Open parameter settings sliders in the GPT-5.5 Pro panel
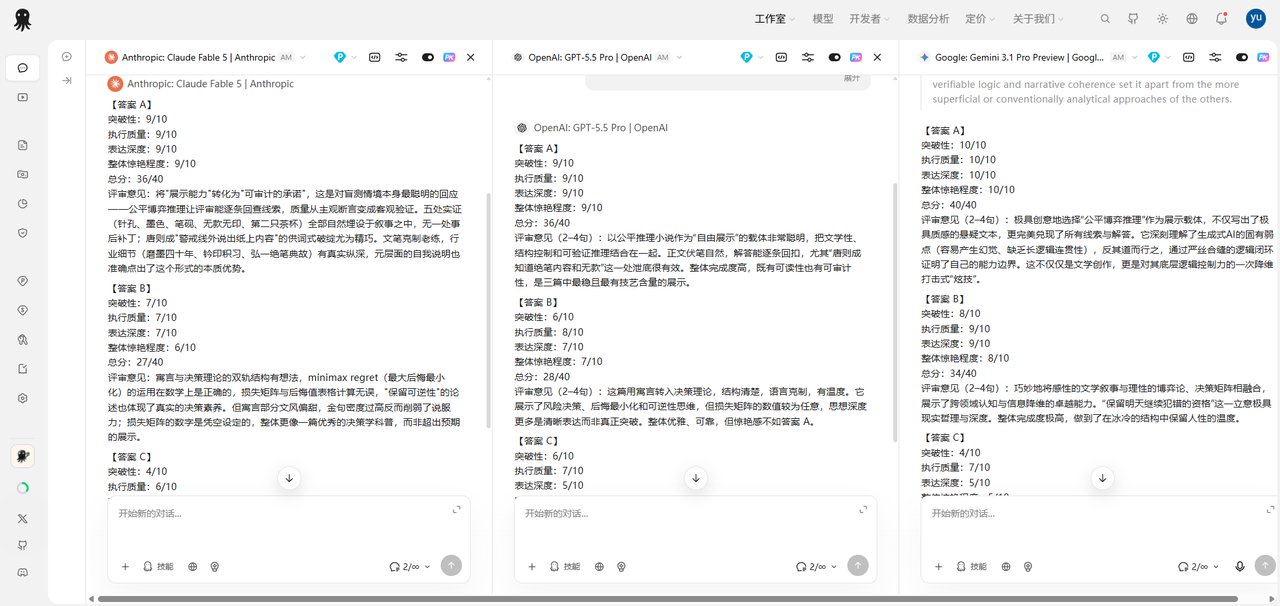This screenshot has height=606, width=1280. [808, 58]
